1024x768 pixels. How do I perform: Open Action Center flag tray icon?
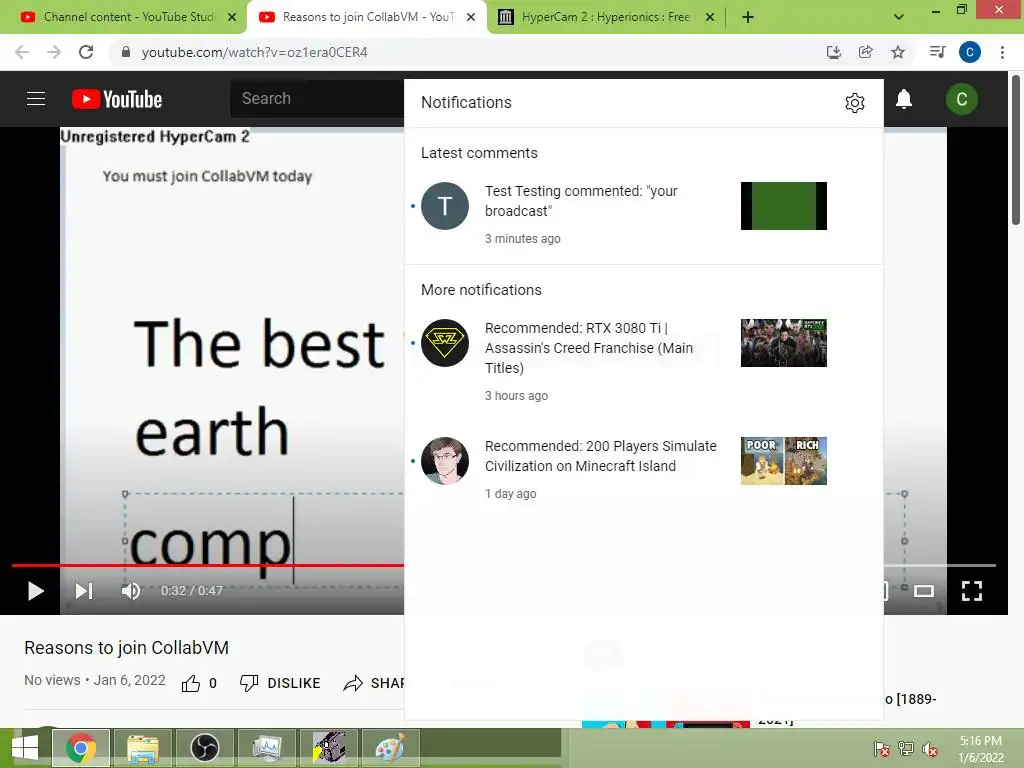[x=882, y=749]
